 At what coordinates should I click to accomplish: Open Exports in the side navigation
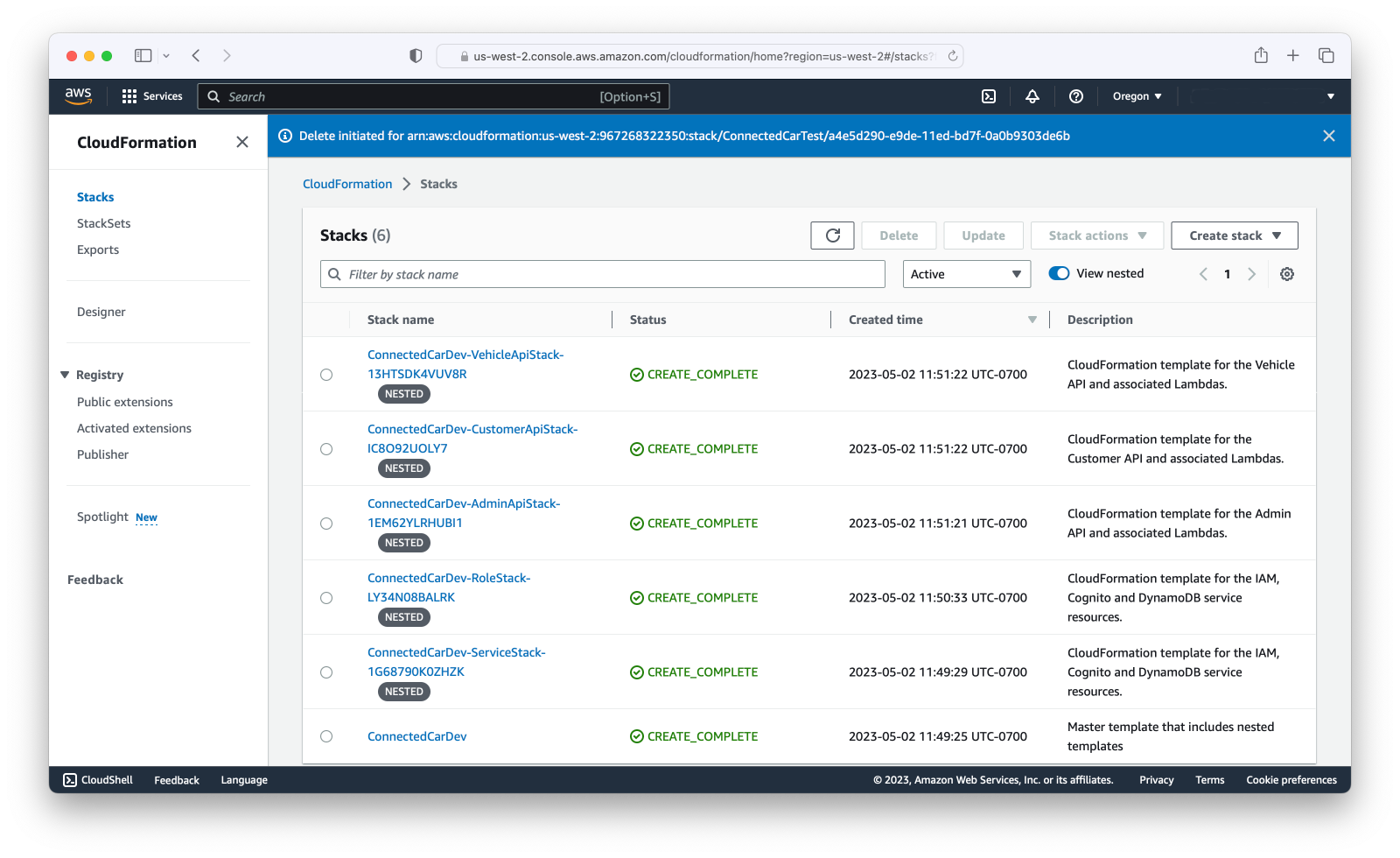(98, 250)
